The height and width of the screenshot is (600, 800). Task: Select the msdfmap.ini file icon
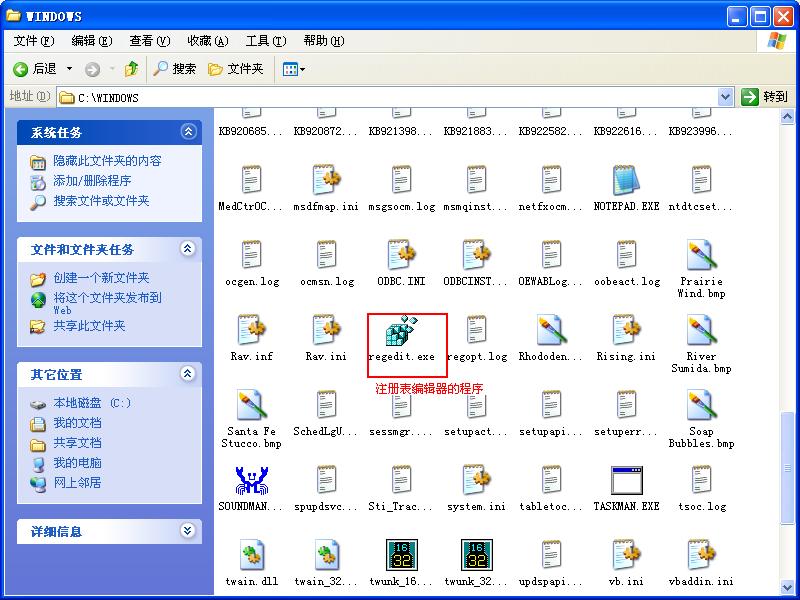pos(327,181)
